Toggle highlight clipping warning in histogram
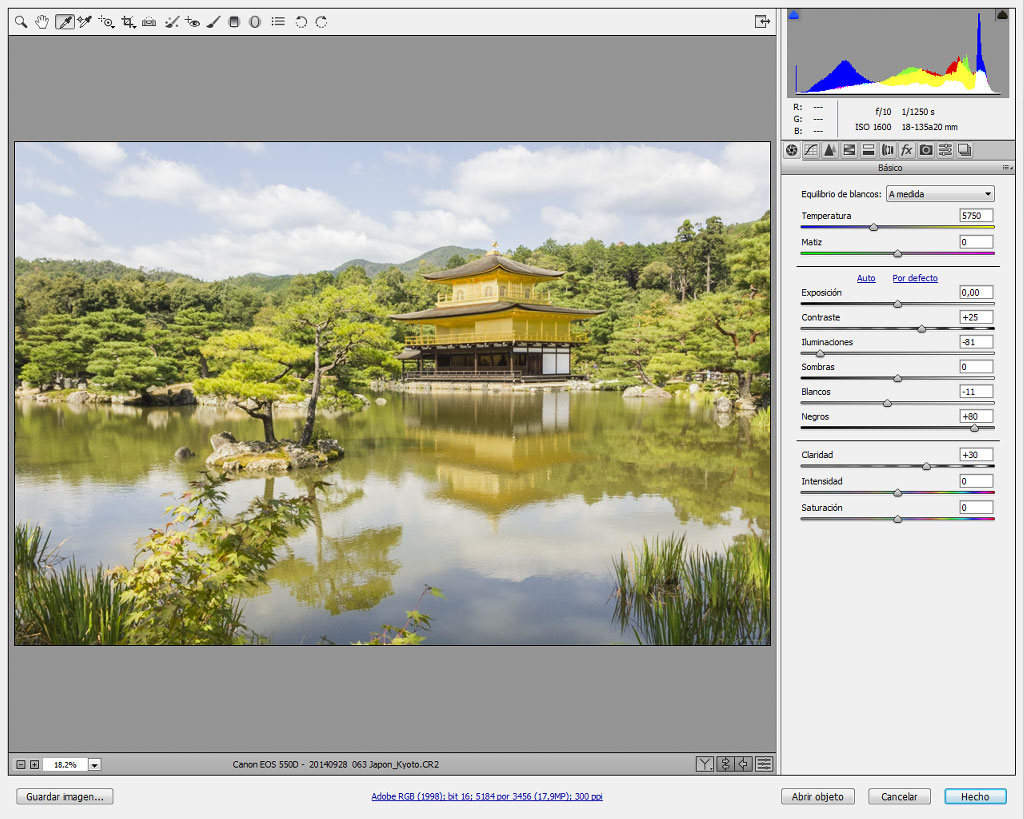 (1002, 14)
